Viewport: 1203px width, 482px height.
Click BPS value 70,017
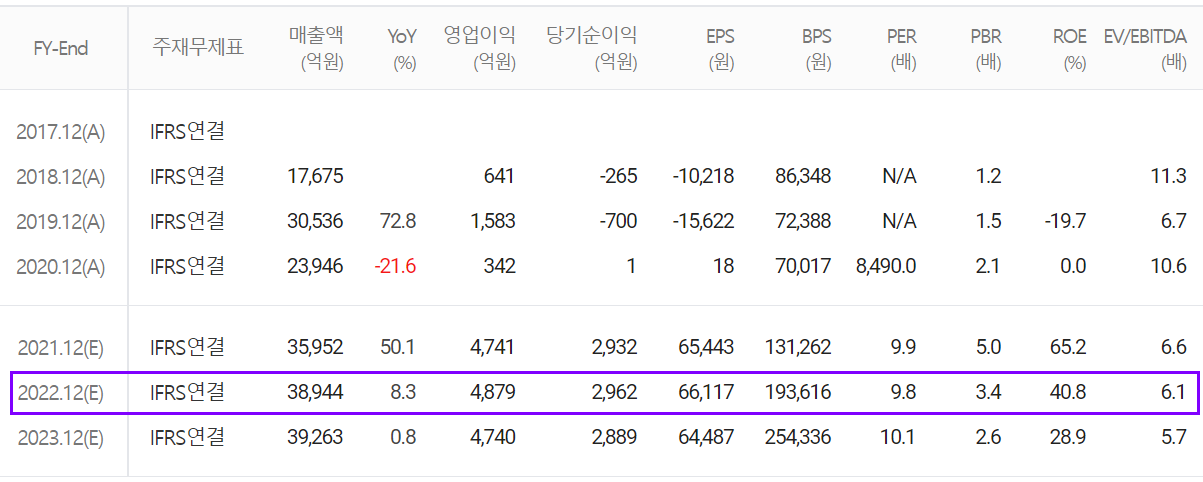[x=803, y=267]
